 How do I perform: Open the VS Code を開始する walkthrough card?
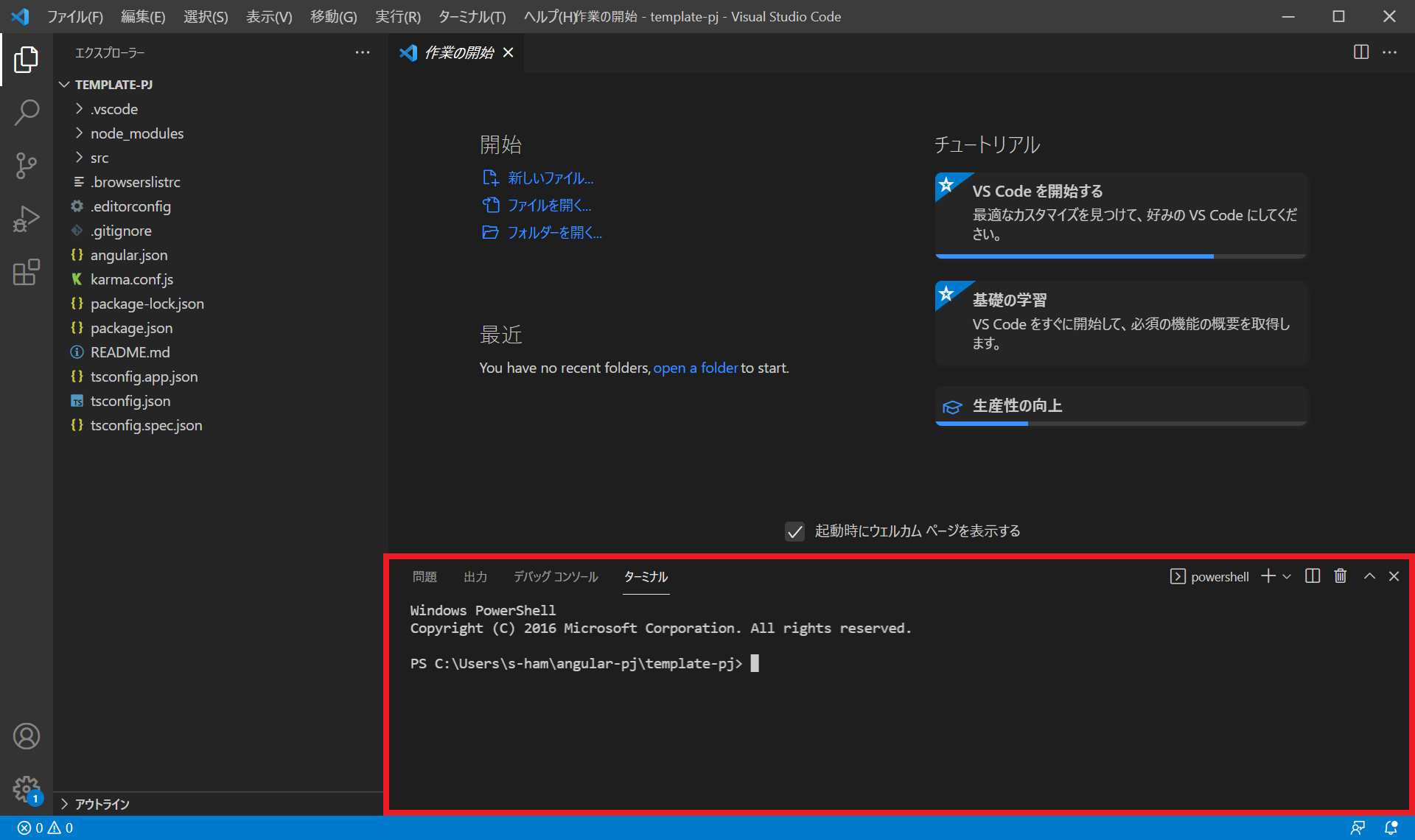[1120, 214]
